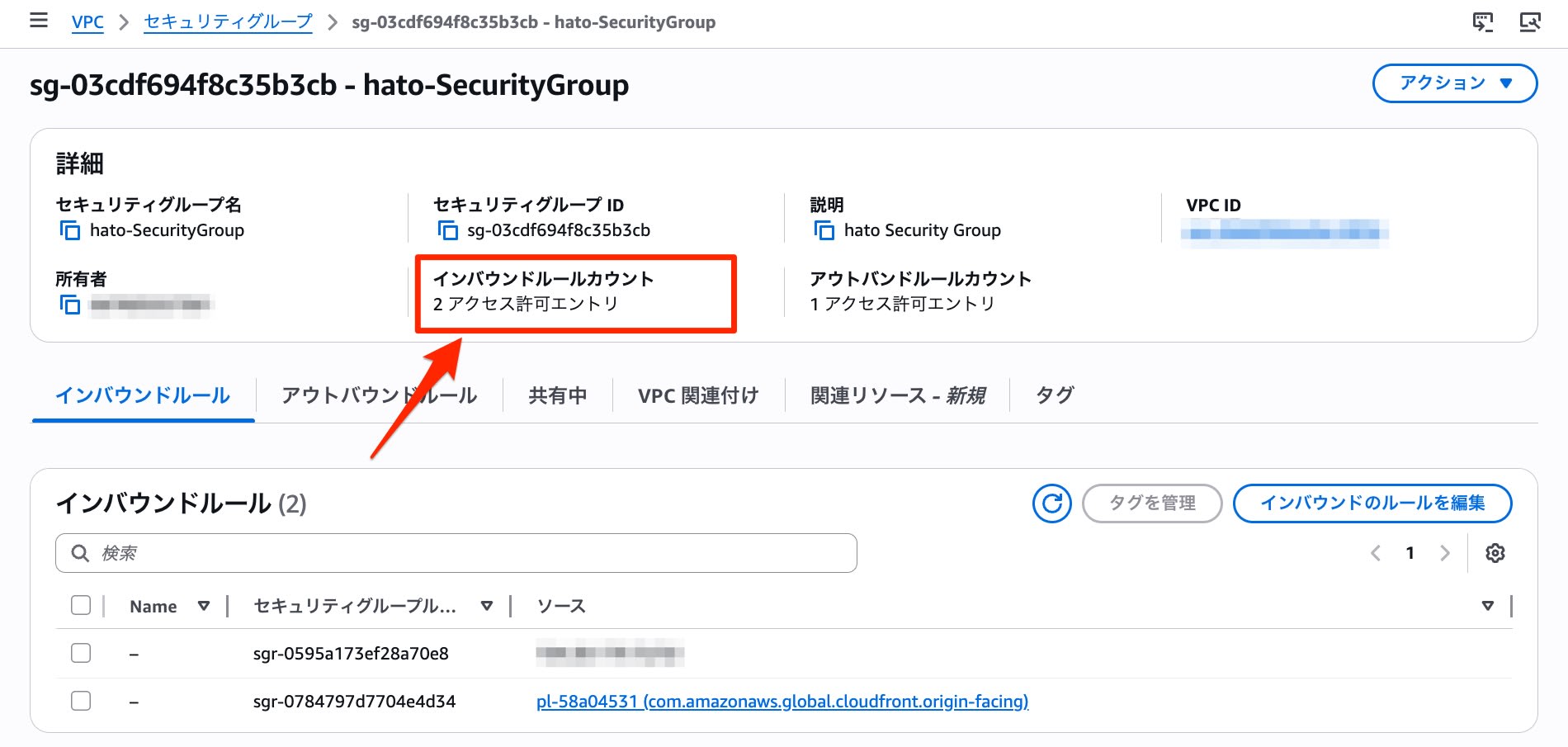Switch to the アウトバウンドルール tab
The image size is (1568, 747).
pyautogui.click(x=380, y=395)
